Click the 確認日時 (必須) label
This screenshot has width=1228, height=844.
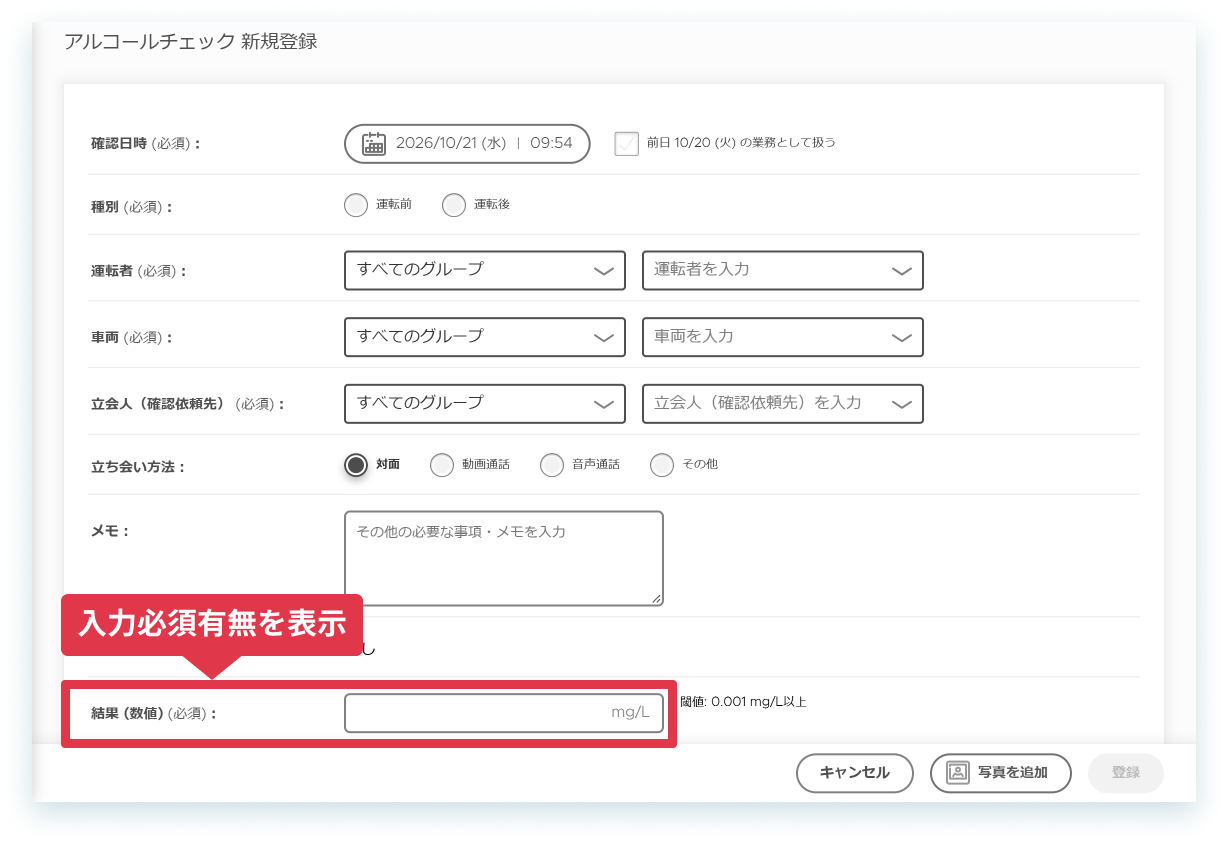145,144
